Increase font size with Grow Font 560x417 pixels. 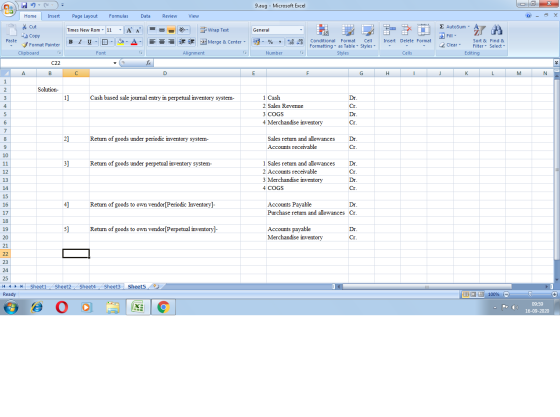129,30
